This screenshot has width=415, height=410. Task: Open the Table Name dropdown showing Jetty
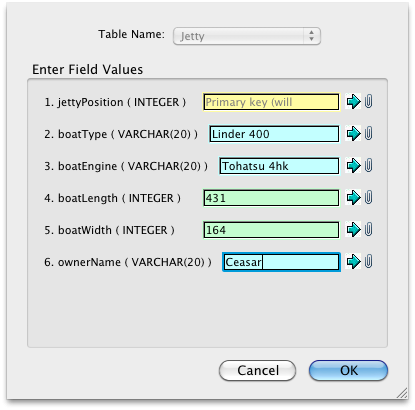[247, 36]
